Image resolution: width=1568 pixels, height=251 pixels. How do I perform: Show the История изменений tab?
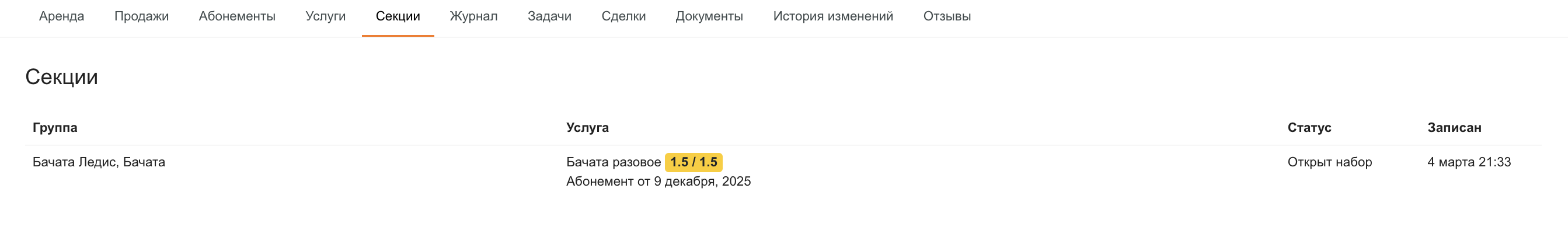click(832, 16)
